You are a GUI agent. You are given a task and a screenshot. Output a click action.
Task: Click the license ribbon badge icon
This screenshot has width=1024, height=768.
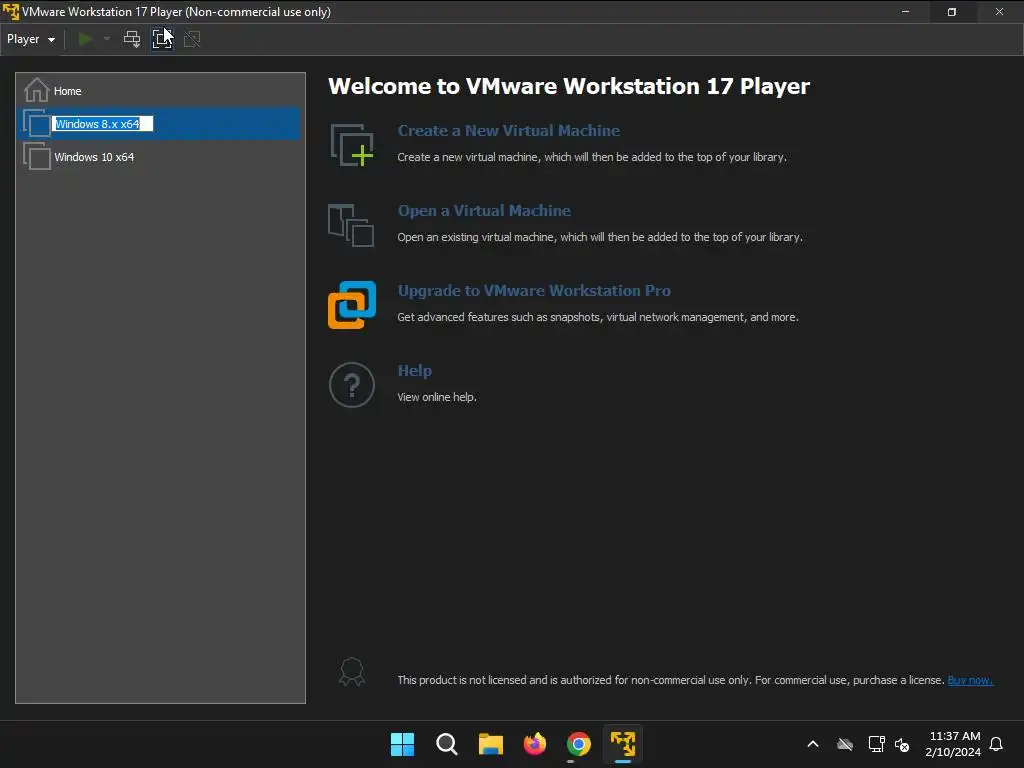click(x=351, y=671)
